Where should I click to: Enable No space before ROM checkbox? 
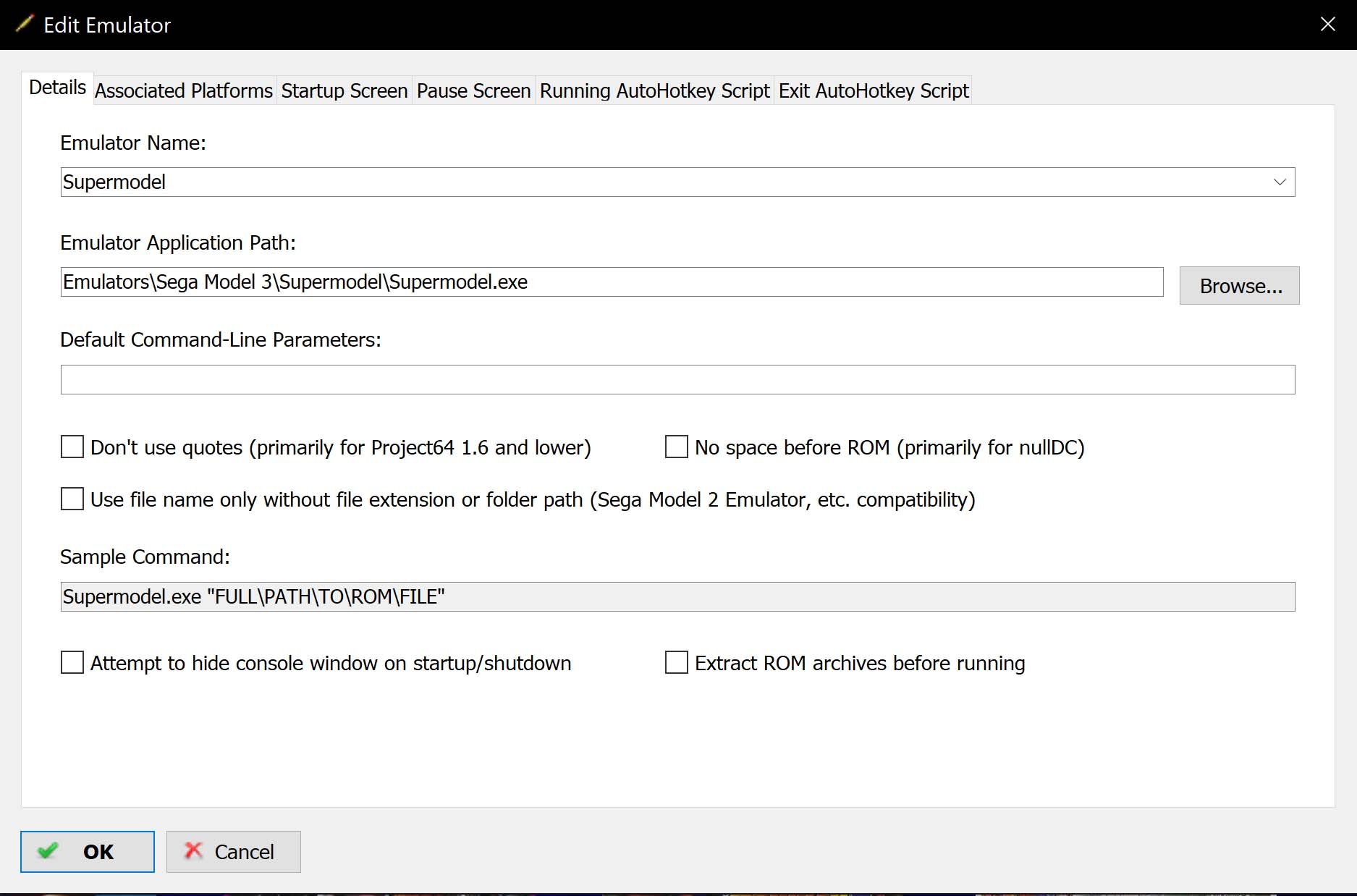click(x=676, y=447)
